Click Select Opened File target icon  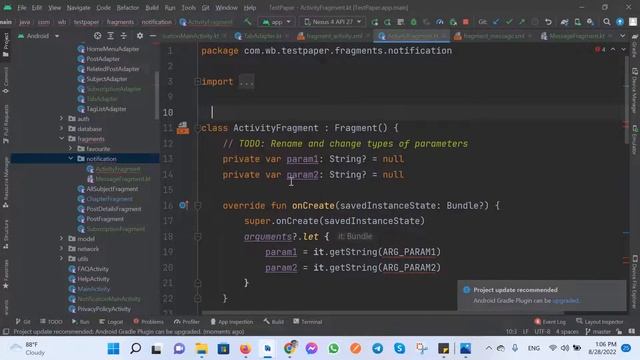point(98,36)
